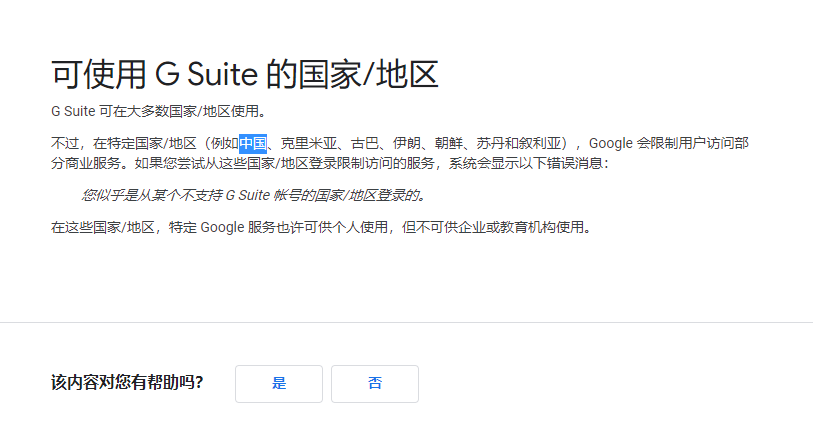Click the "该内容对您有帮助吗?" label
Viewport: 813px width, 438px height.
[x=127, y=383]
